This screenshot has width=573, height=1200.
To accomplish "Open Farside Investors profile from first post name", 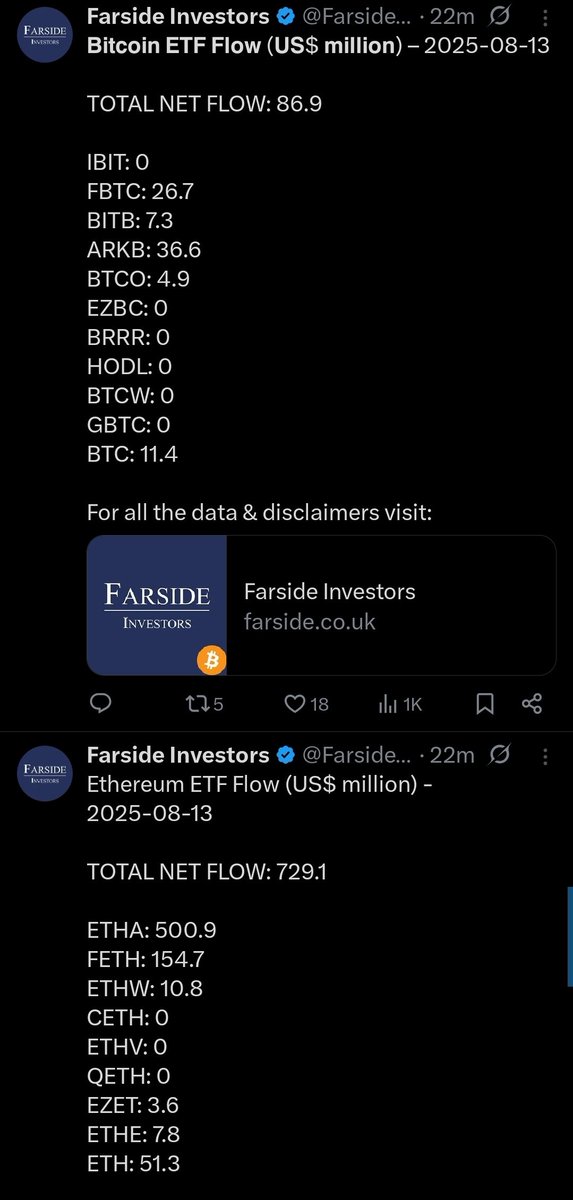I will pyautogui.click(x=178, y=17).
